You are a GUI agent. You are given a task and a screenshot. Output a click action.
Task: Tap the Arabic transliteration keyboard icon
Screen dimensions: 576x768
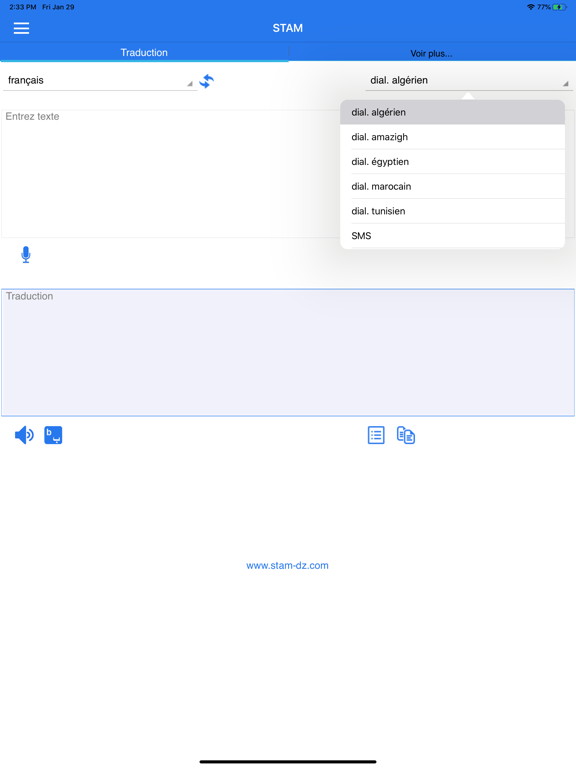coord(53,435)
